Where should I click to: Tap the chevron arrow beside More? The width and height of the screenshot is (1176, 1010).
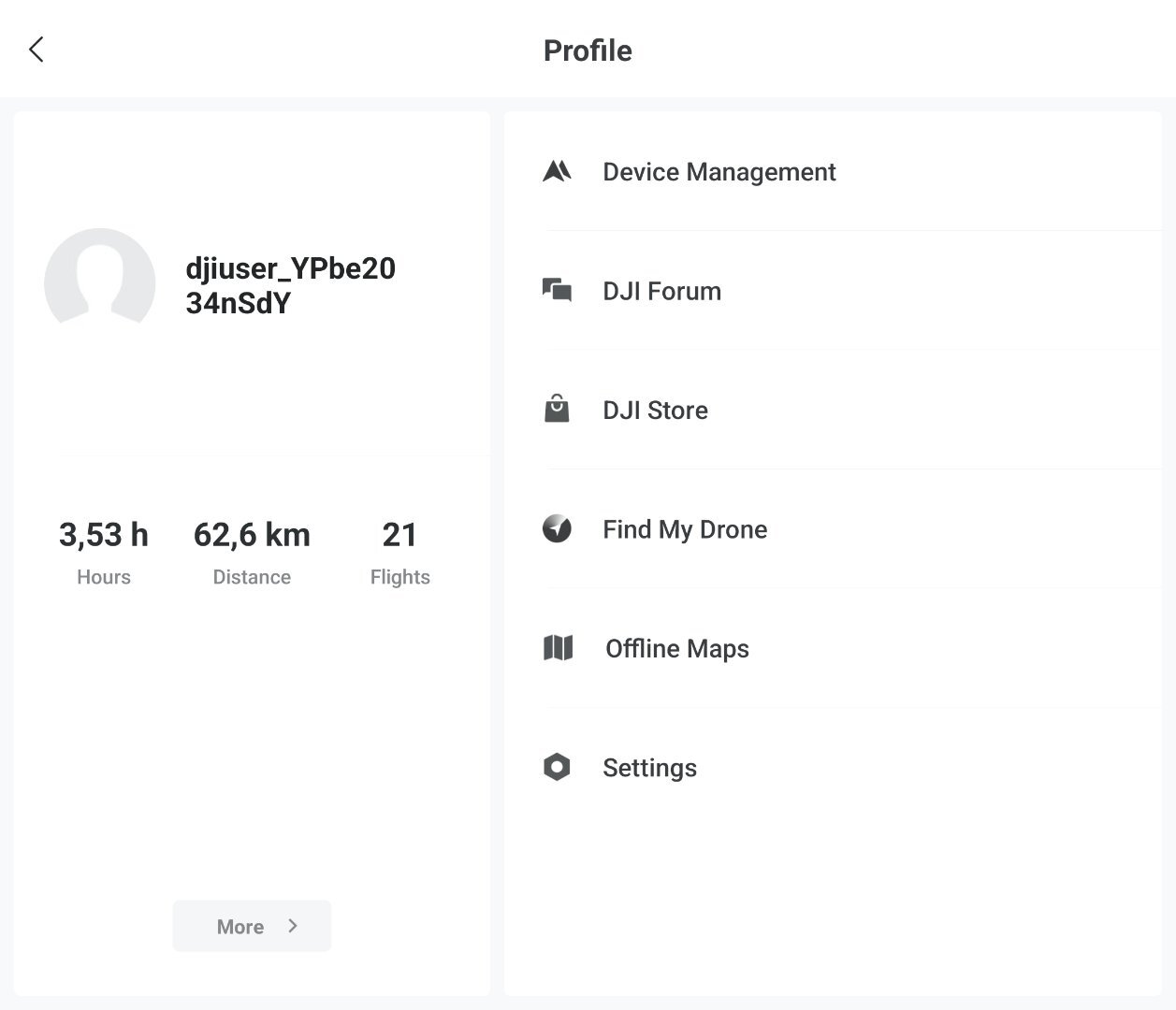pos(293,926)
